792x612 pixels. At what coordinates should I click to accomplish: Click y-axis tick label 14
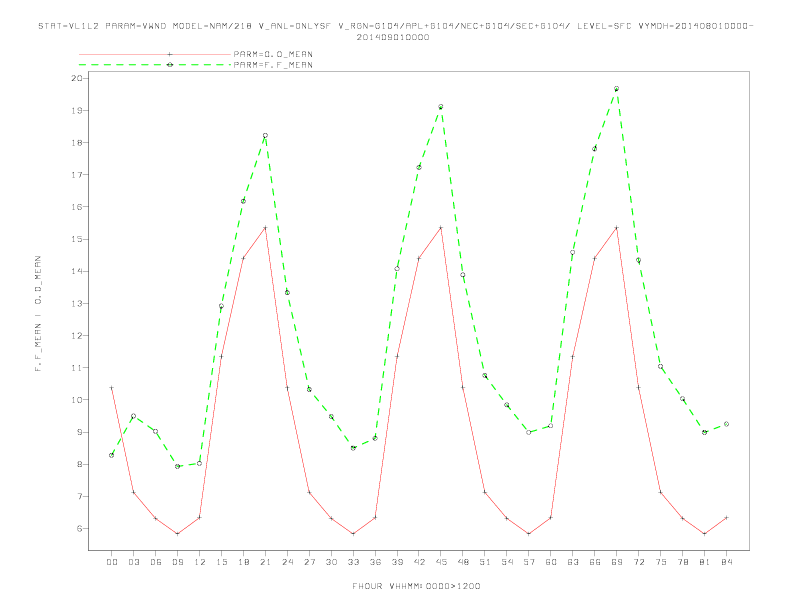(77, 271)
